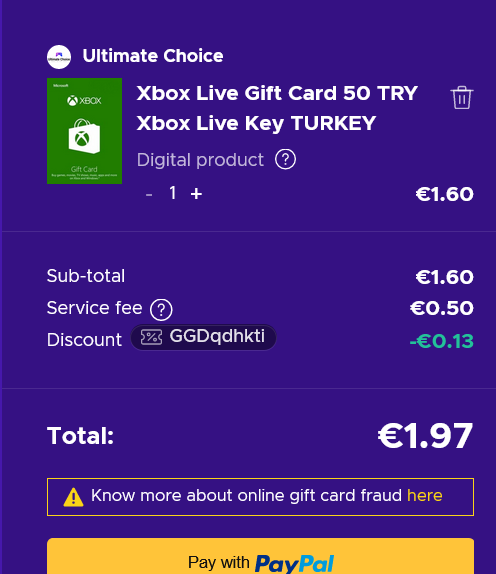The width and height of the screenshot is (496, 574).
Task: Open the Service fee info question mark
Action: click(161, 310)
